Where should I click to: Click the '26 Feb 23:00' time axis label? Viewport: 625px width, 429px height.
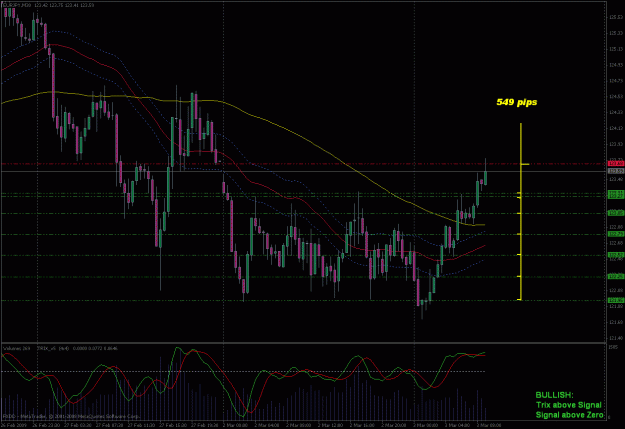point(46,425)
